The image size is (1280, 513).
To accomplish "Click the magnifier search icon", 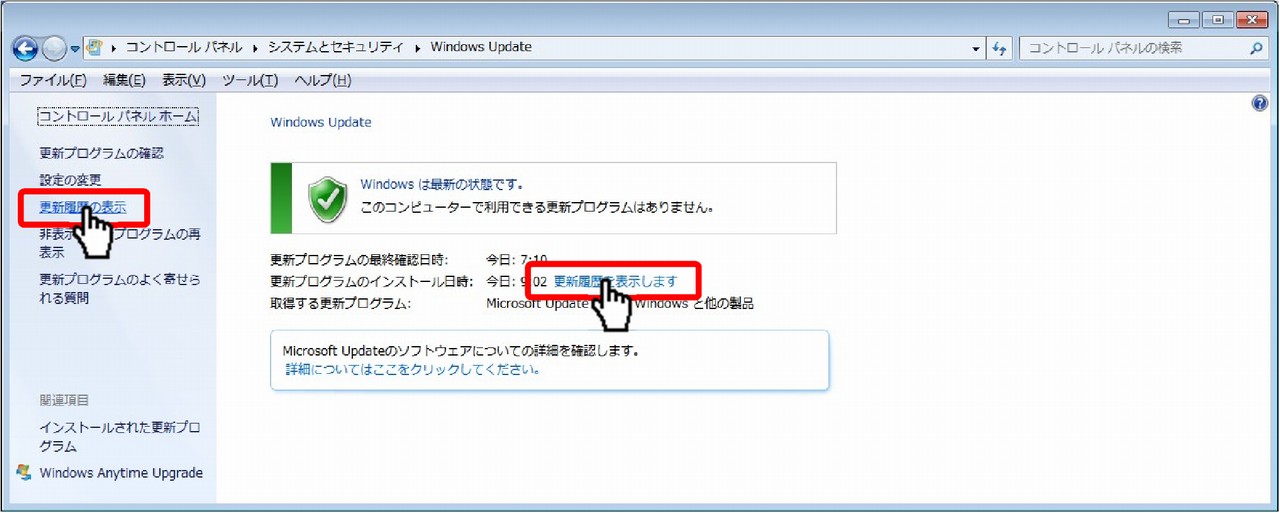I will point(1256,48).
